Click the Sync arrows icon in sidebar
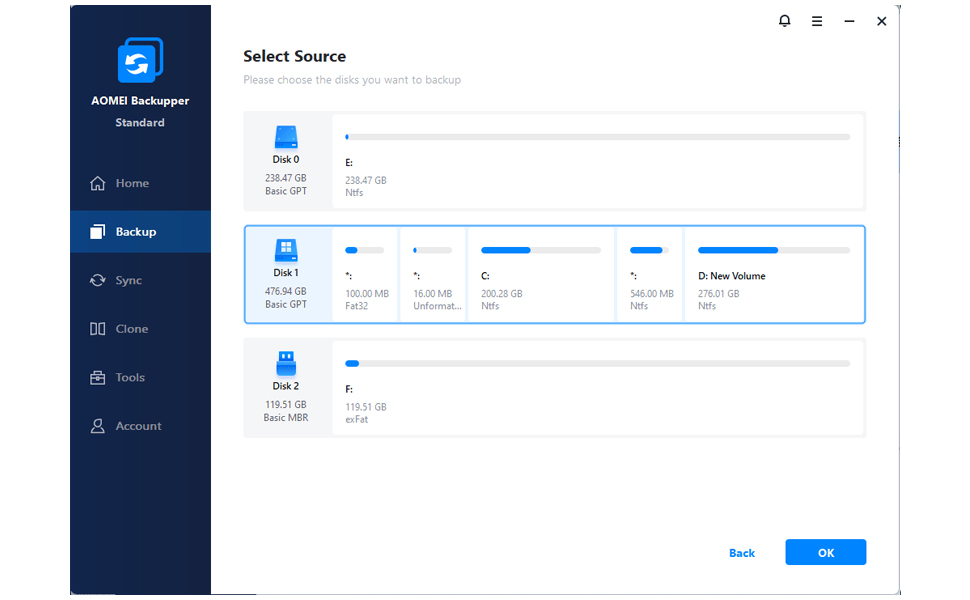 click(x=98, y=280)
